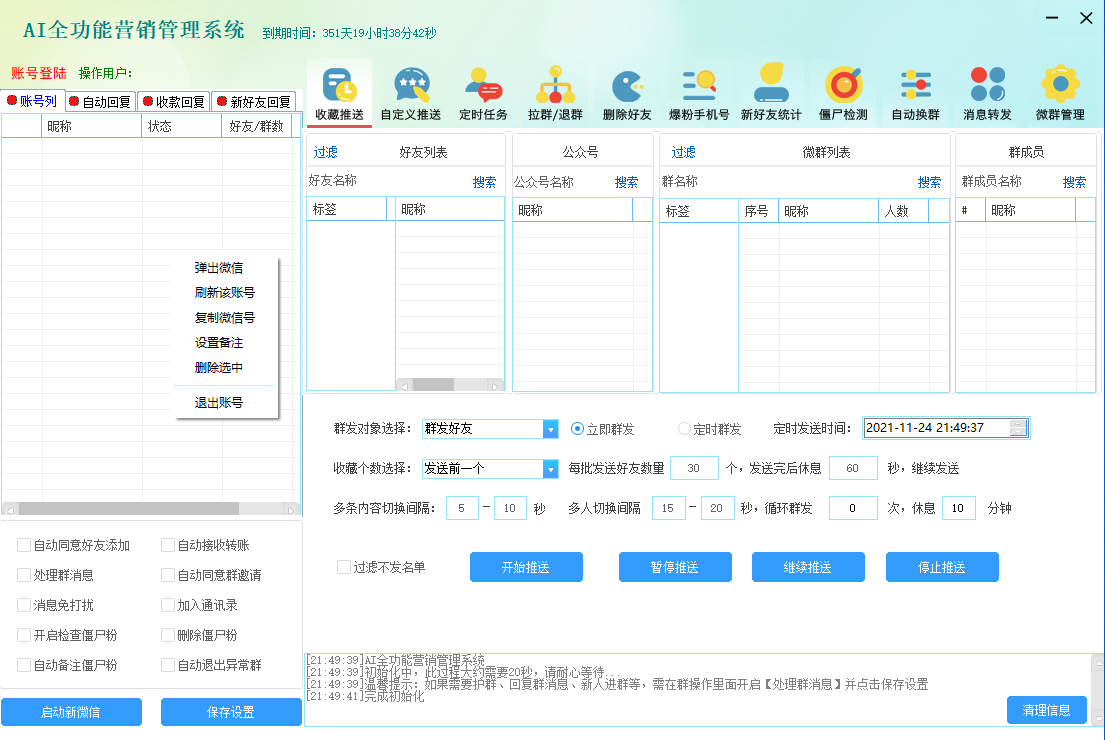Open the 消息转发 icon

coord(987,94)
